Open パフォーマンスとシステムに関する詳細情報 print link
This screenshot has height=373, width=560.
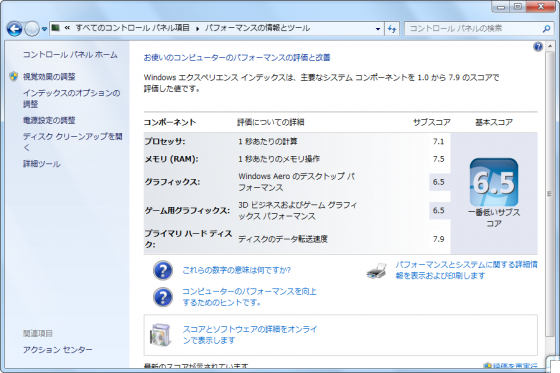(x=466, y=270)
